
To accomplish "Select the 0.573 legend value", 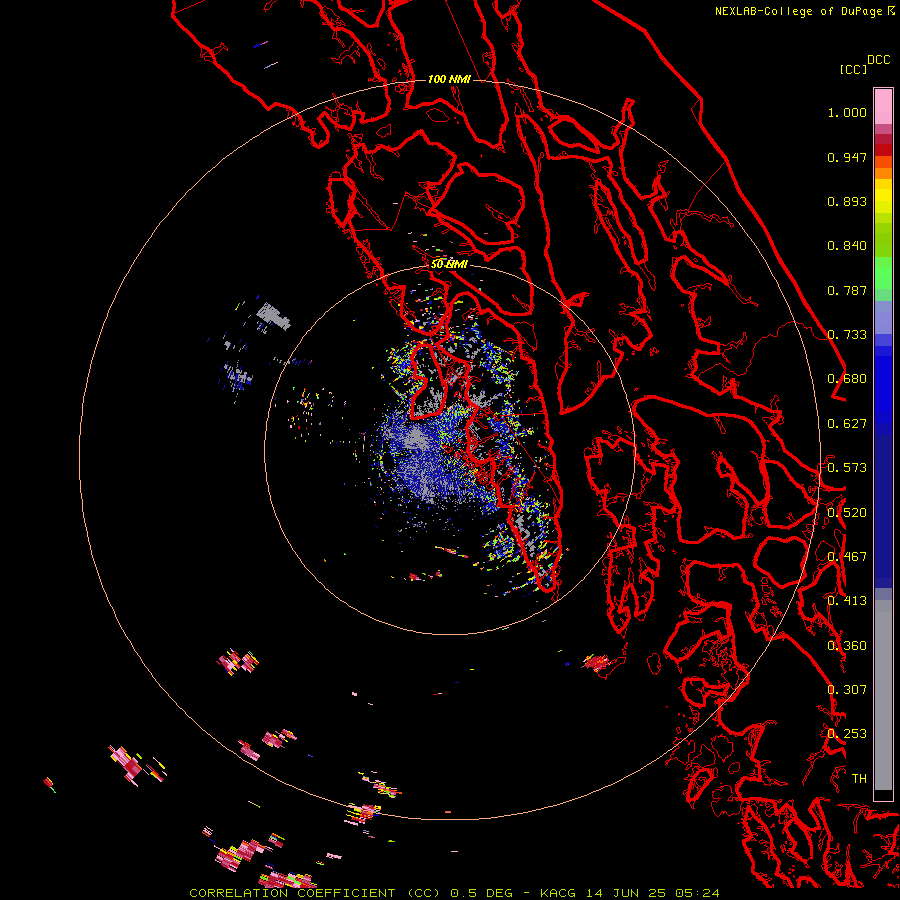I will point(847,468).
